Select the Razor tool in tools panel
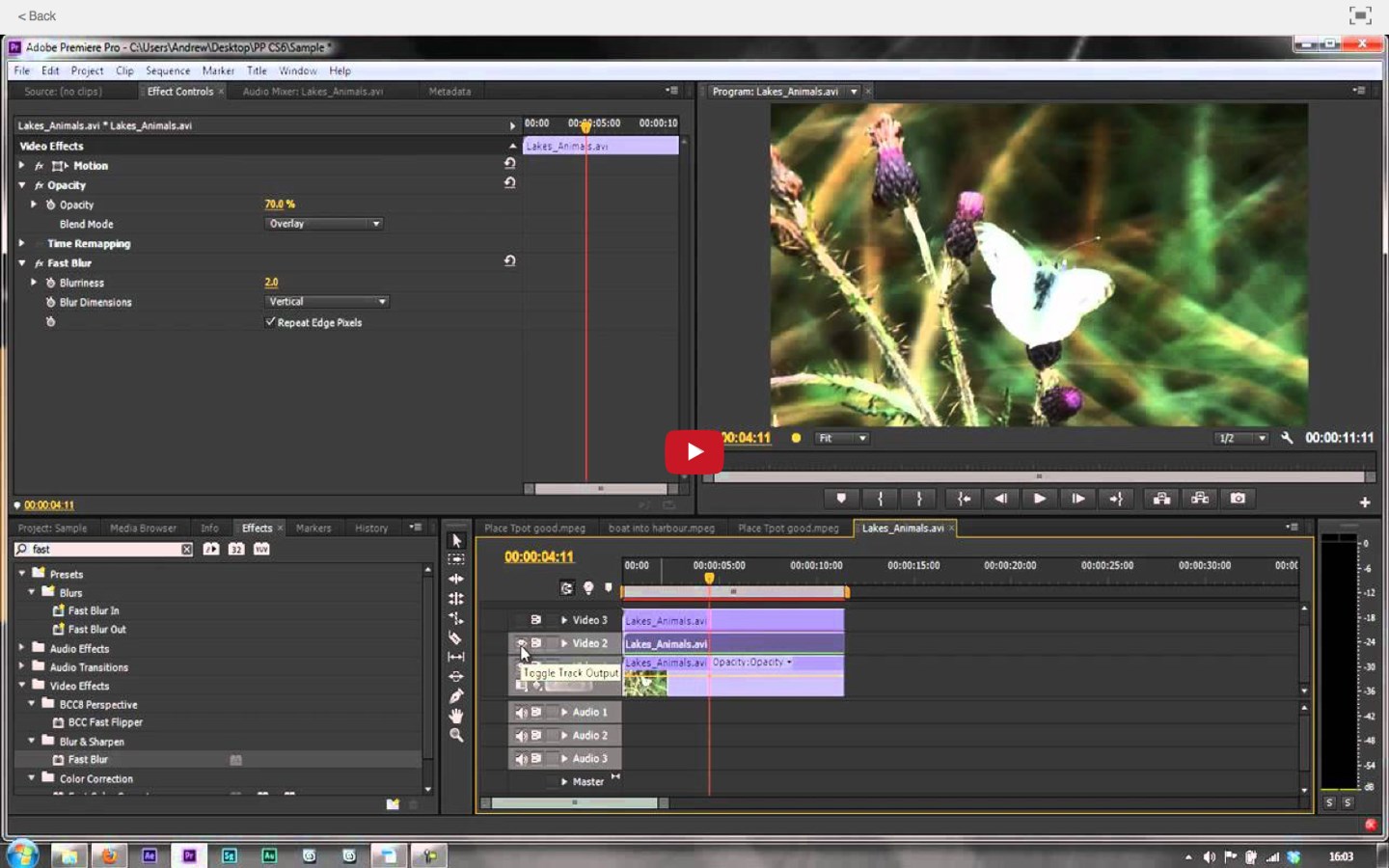 coord(455,637)
